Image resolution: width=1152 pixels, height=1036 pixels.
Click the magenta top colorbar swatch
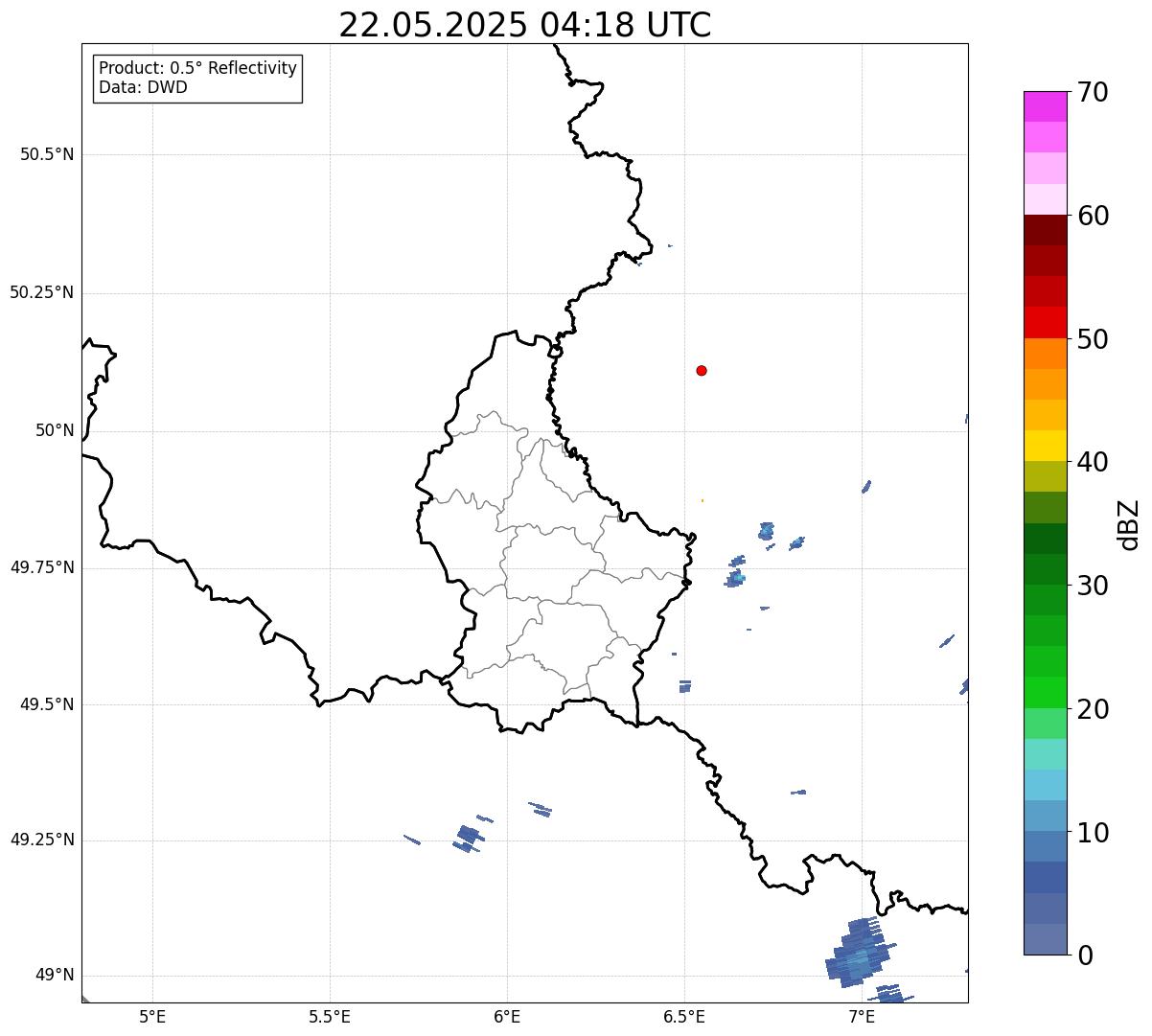1045,106
